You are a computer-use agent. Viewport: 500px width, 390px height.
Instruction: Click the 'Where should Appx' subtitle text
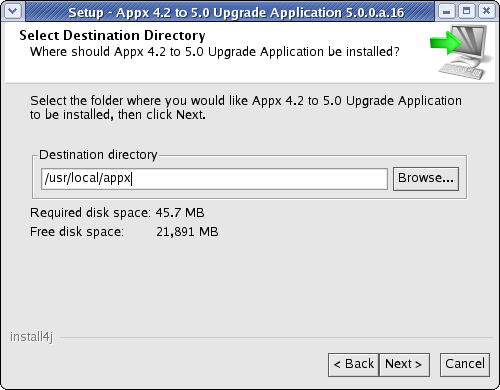215,52
